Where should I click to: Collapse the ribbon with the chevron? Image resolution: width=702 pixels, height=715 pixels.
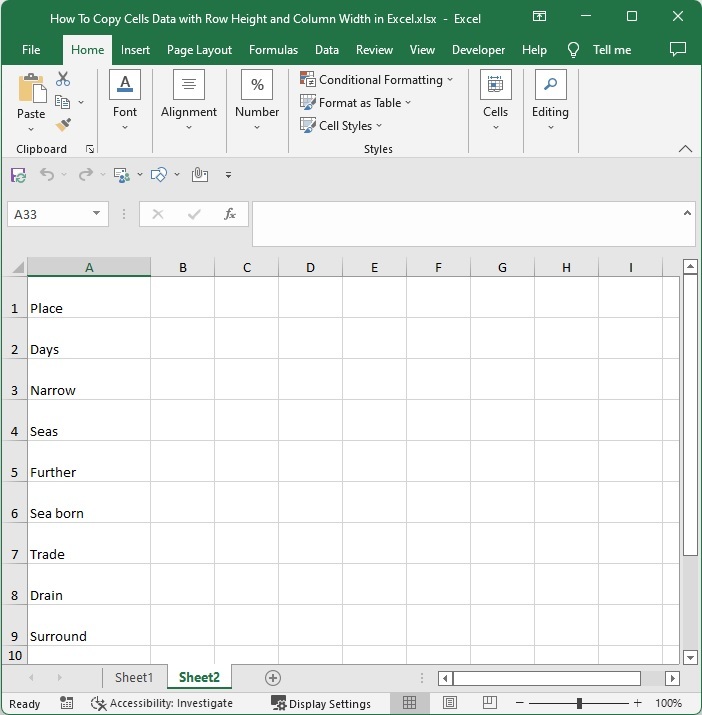coord(685,149)
